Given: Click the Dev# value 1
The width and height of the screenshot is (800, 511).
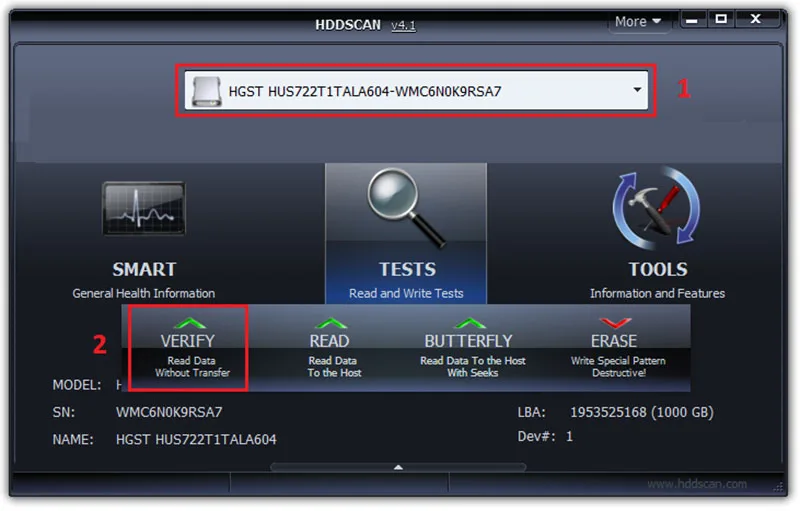Looking at the screenshot, I should click(569, 437).
